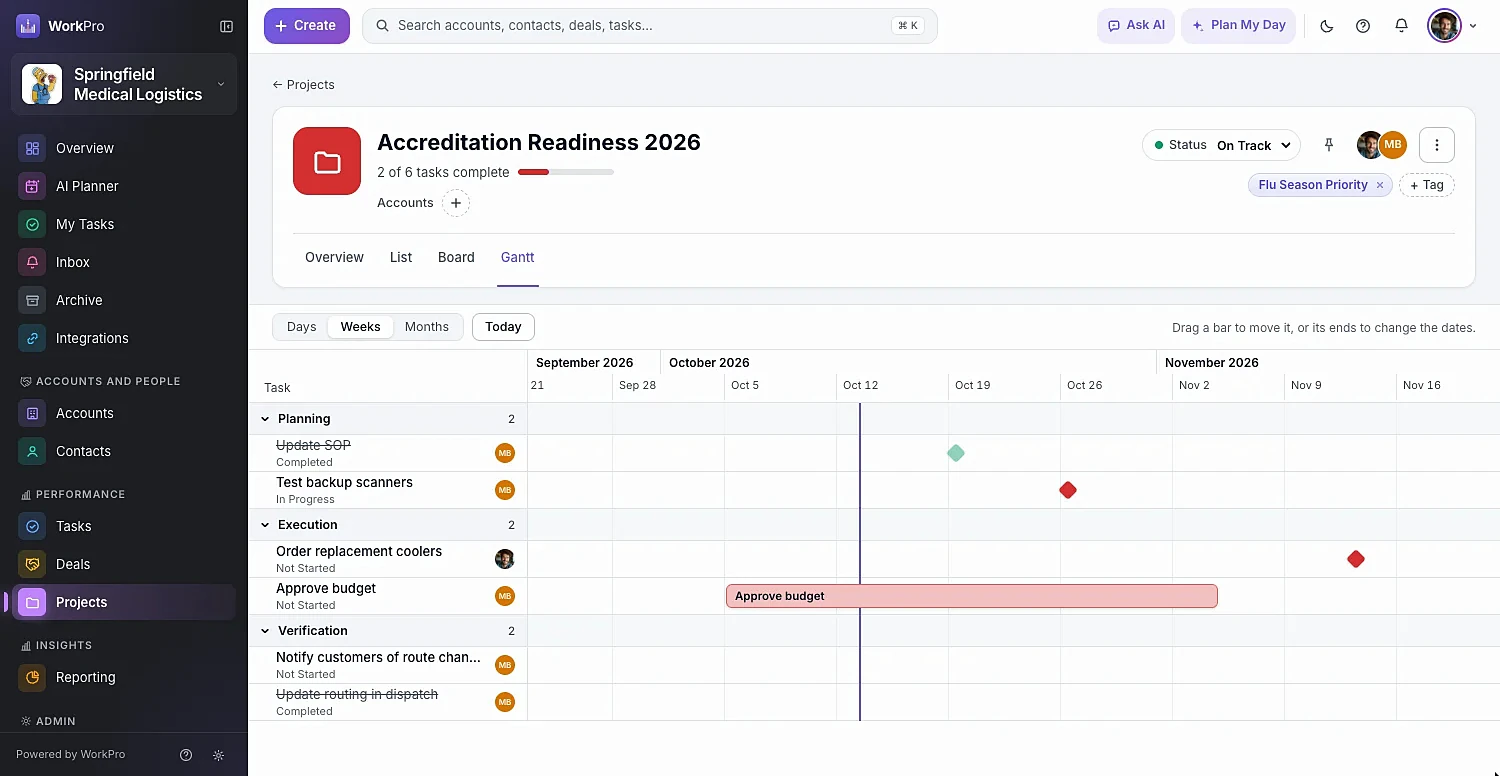Open the Status On Track dropdown

pyautogui.click(x=1221, y=145)
